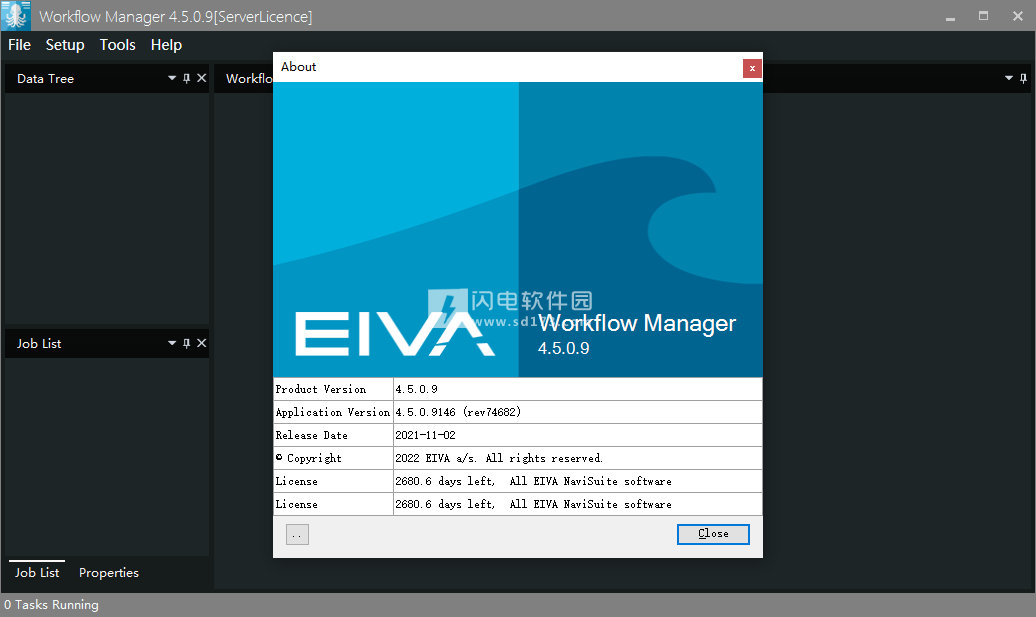This screenshot has height=617, width=1036.
Task: Click the Job List panel header title
Action: (x=39, y=344)
